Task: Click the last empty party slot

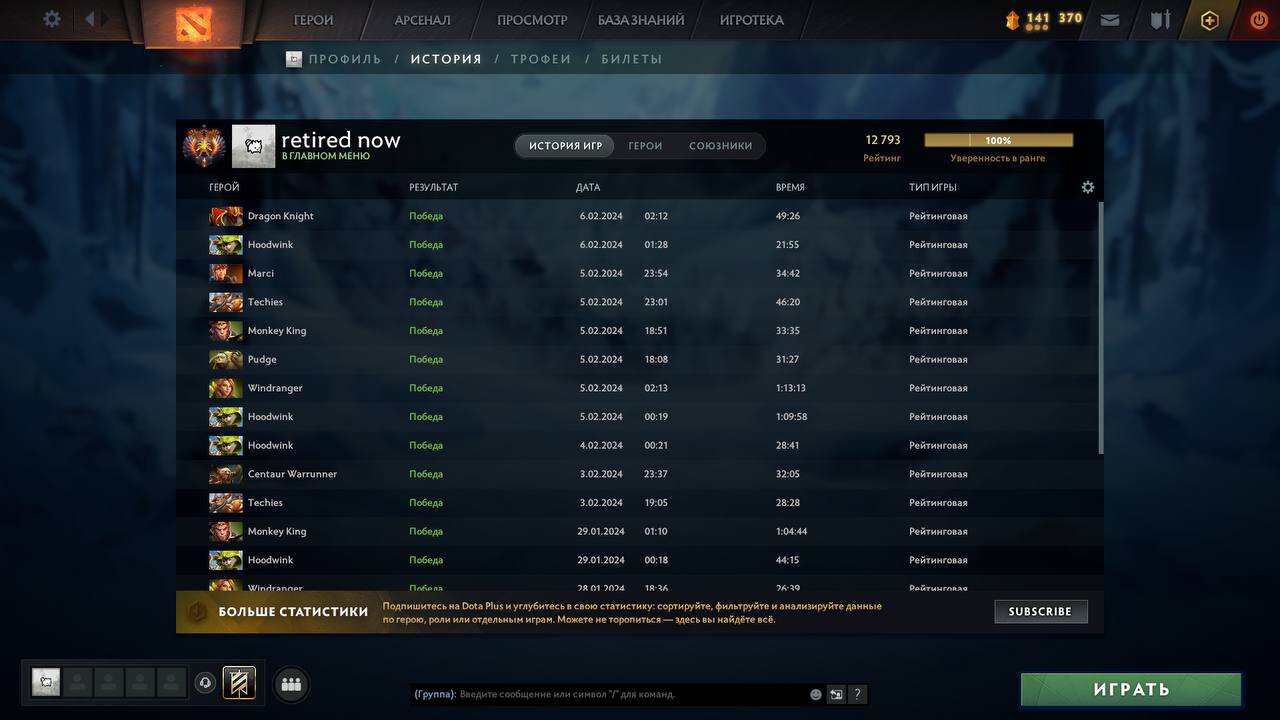Action: coord(172,683)
